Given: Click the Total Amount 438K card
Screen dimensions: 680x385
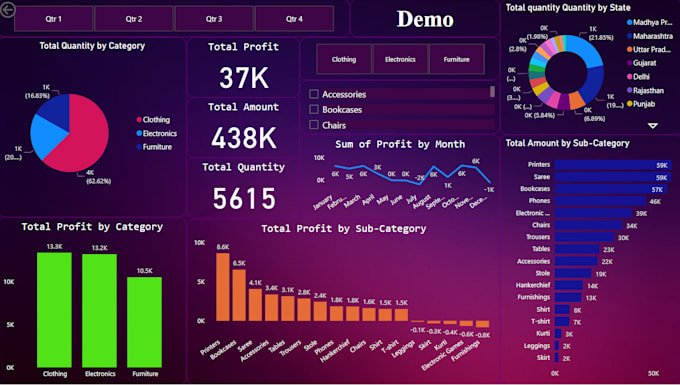Looking at the screenshot, I should click(243, 127).
